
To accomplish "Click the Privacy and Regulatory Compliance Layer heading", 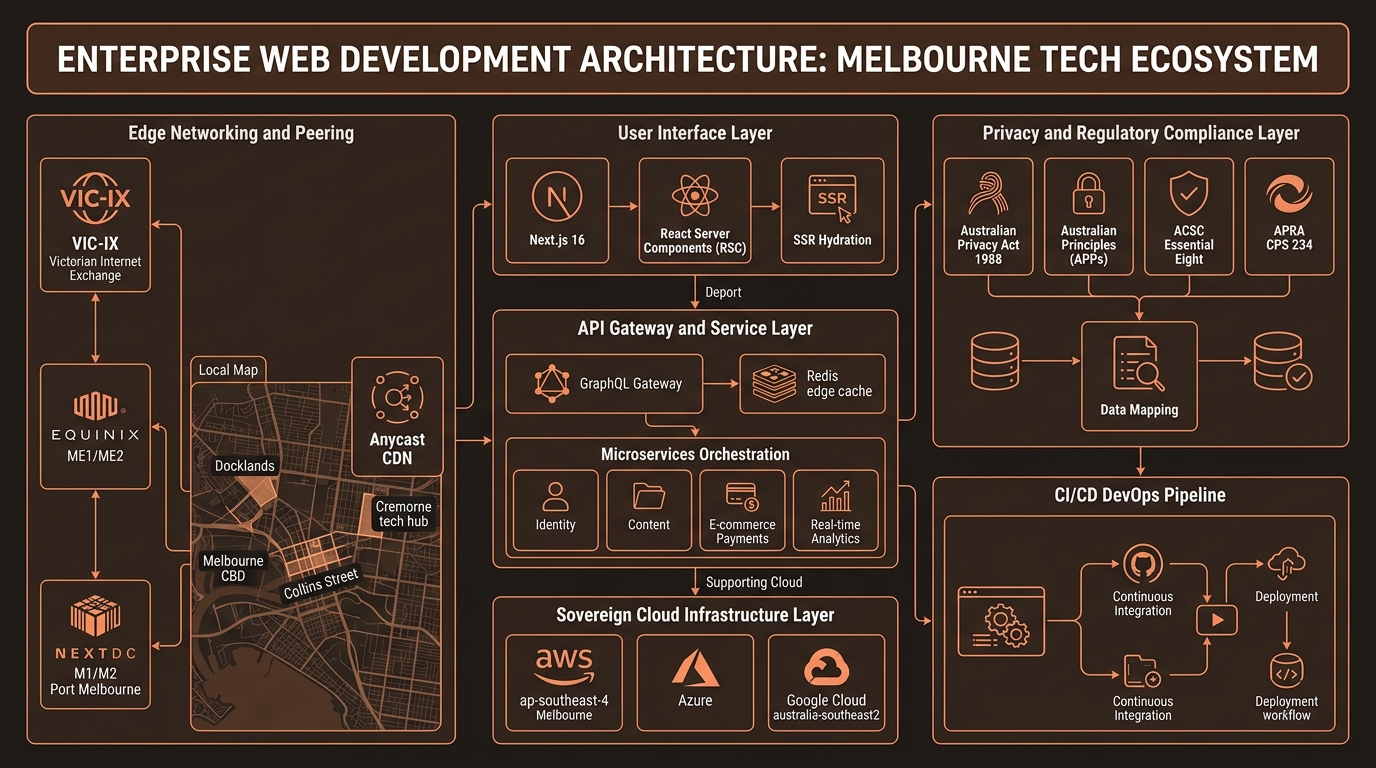I will coord(1141,132).
